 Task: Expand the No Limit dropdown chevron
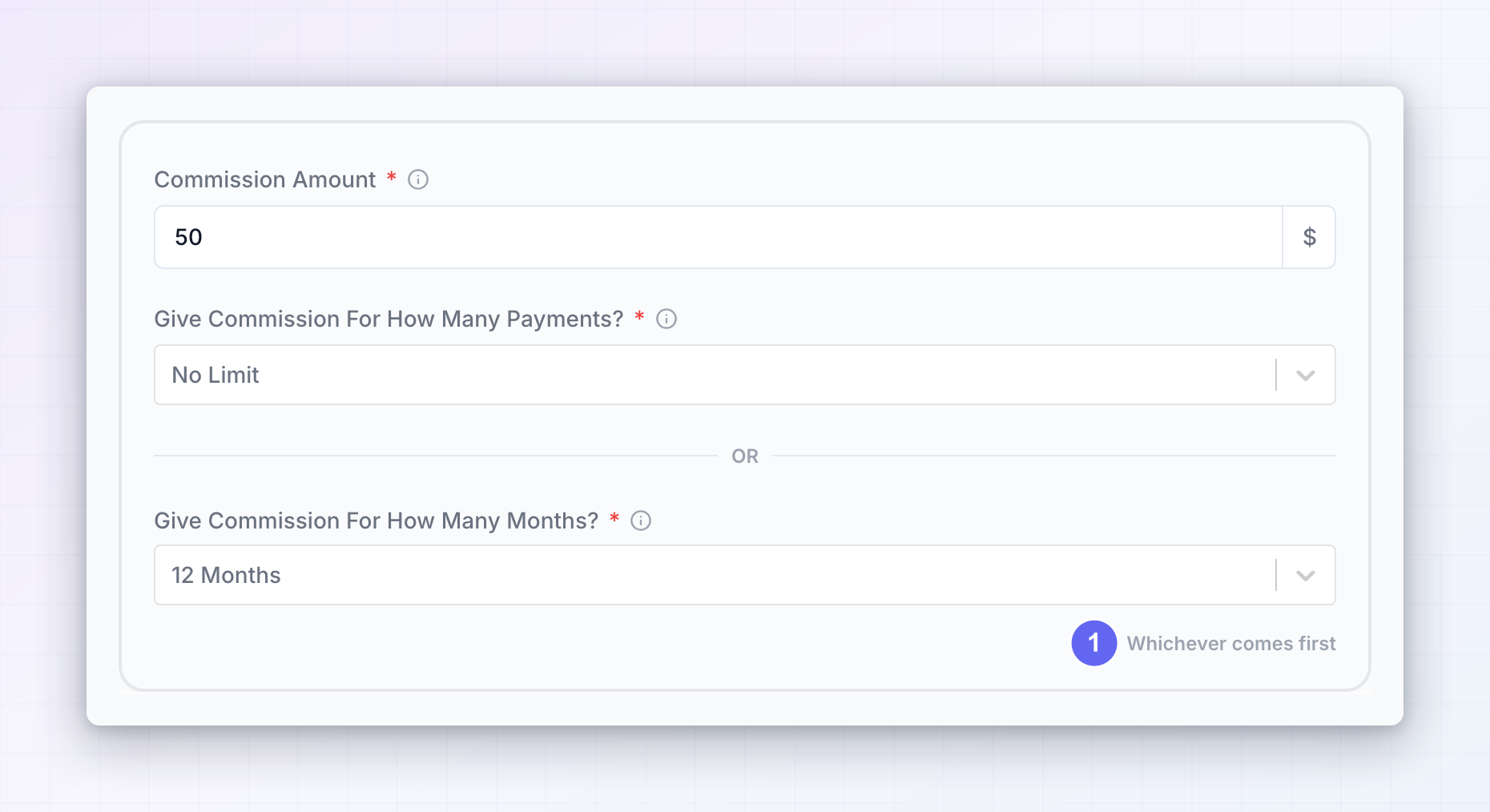point(1306,376)
